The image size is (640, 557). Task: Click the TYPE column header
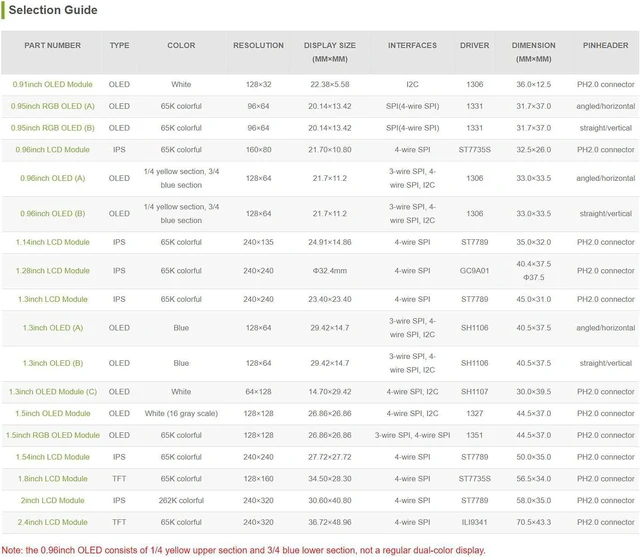[119, 45]
